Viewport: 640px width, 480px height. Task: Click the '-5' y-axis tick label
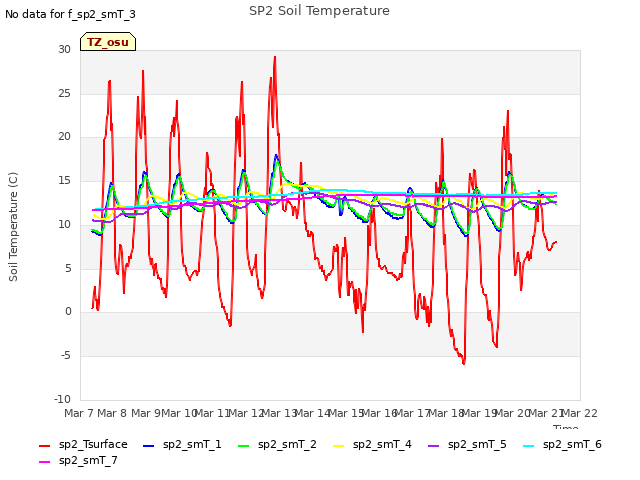(66, 356)
